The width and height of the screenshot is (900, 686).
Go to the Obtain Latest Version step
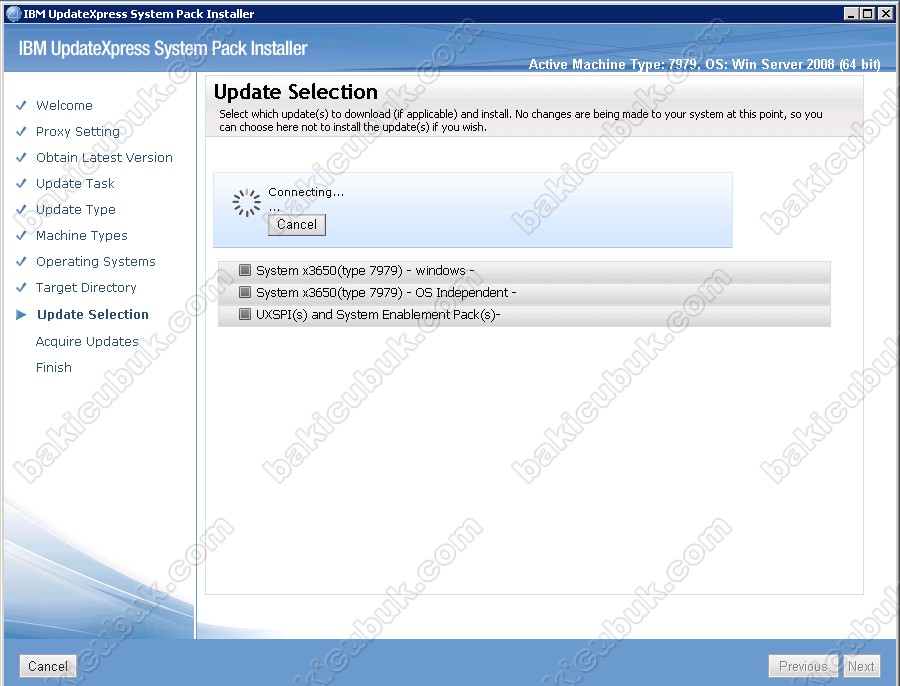pyautogui.click(x=104, y=157)
